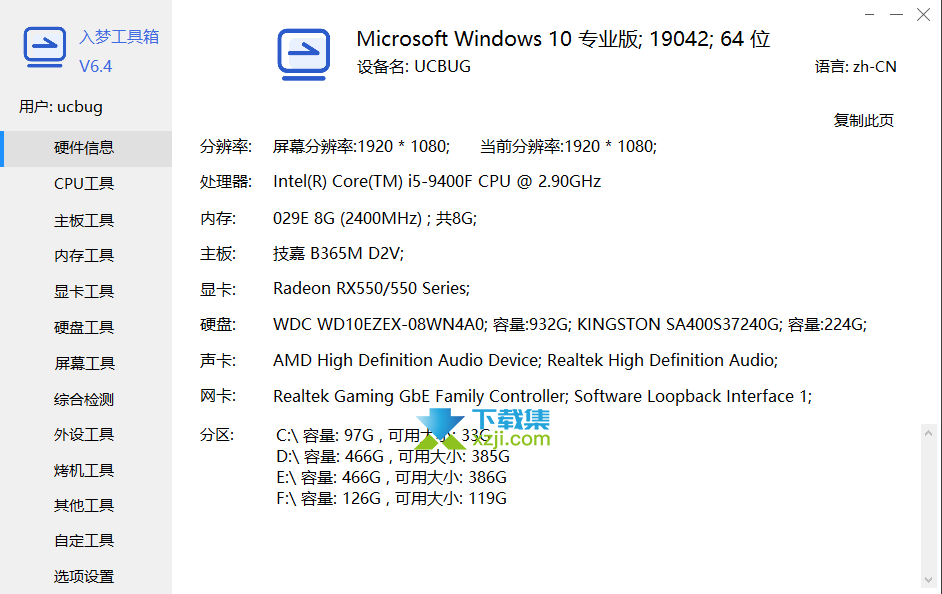Click the 029E 8G (2400MHz) memory value
Screen dimensions: 942x594
point(375,218)
